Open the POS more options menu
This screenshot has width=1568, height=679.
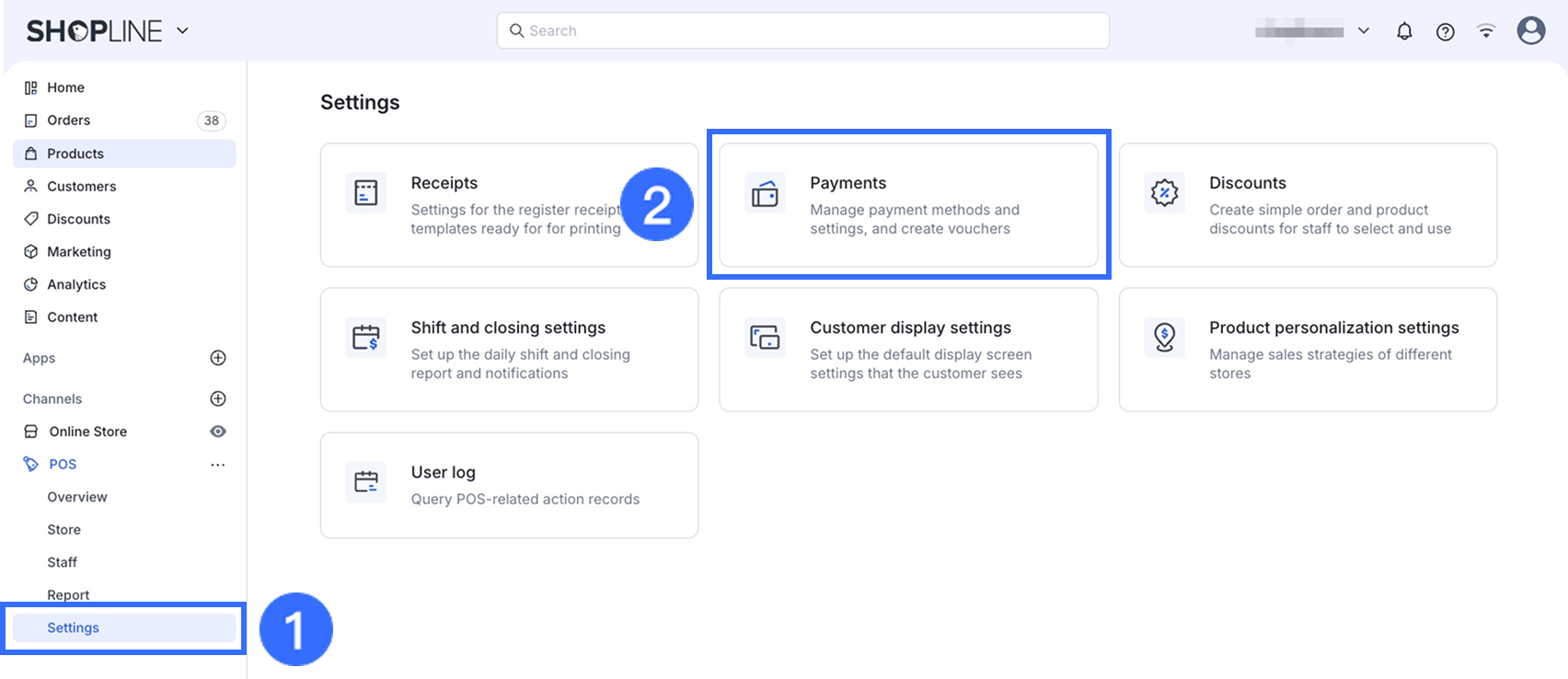[218, 465]
